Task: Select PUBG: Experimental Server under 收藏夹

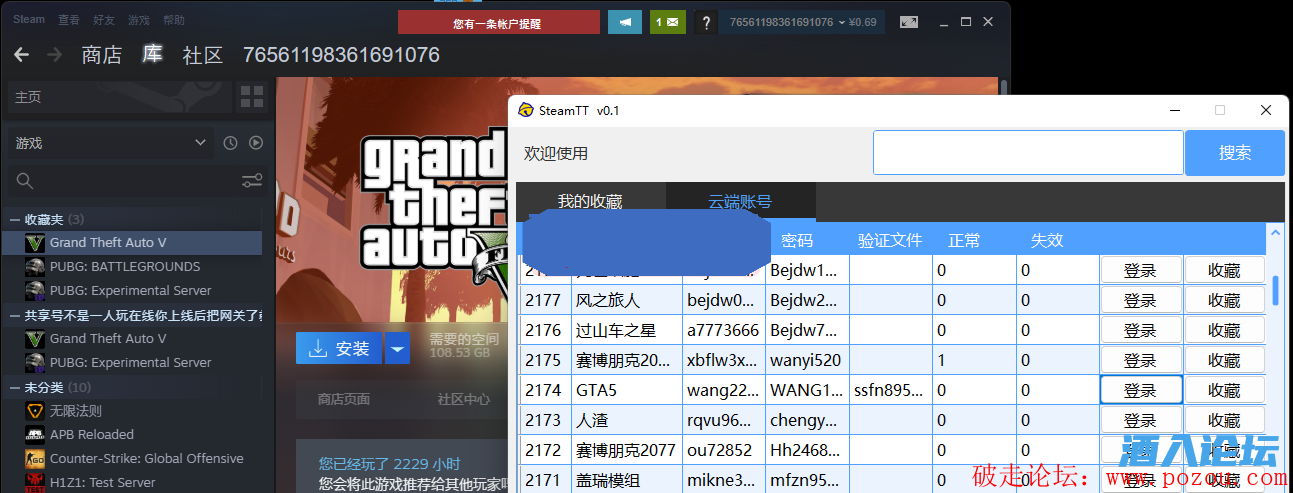Action: (x=132, y=291)
